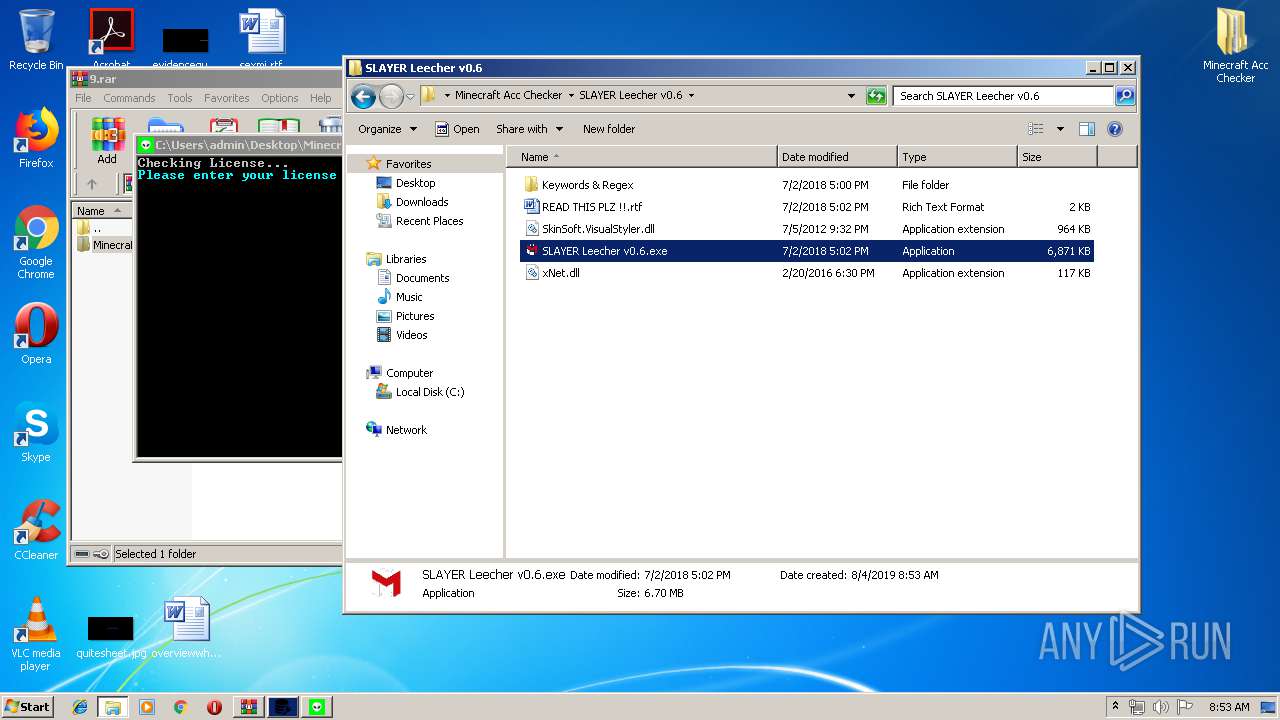The height and width of the screenshot is (720, 1280).
Task: Open the CCleaner desktop shortcut
Action: (36, 531)
